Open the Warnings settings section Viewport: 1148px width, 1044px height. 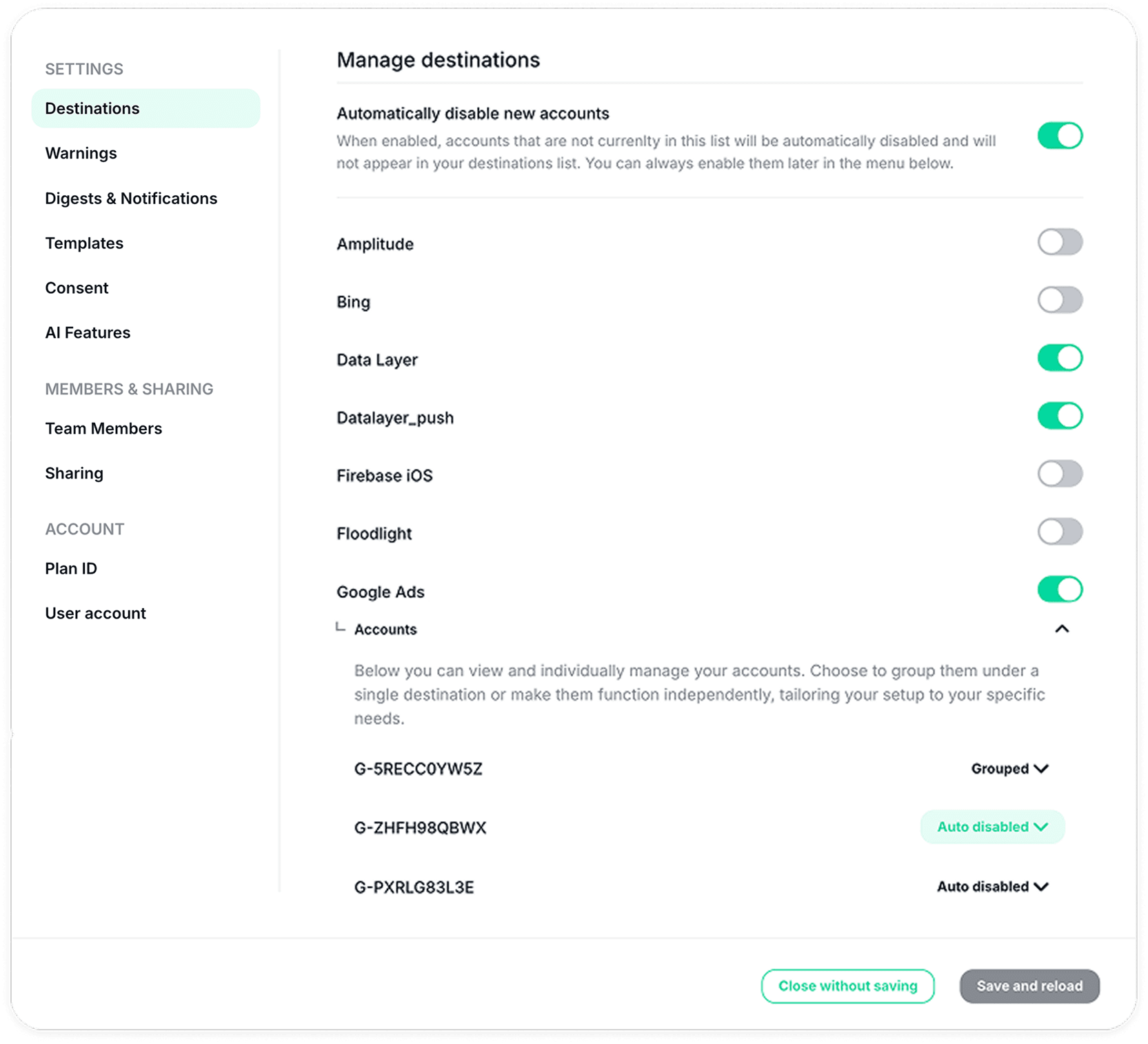click(81, 154)
